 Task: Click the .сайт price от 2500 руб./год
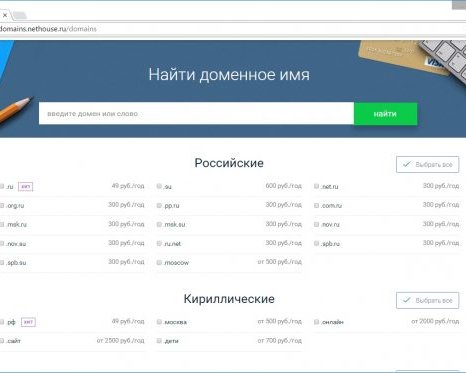coord(120,340)
